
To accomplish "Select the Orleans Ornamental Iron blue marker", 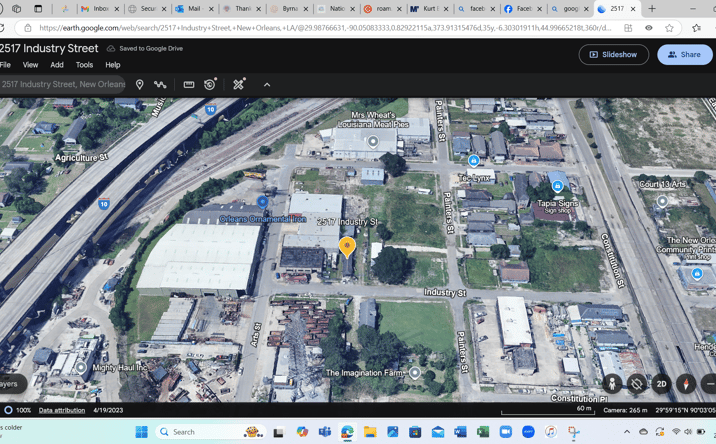I will [262, 201].
